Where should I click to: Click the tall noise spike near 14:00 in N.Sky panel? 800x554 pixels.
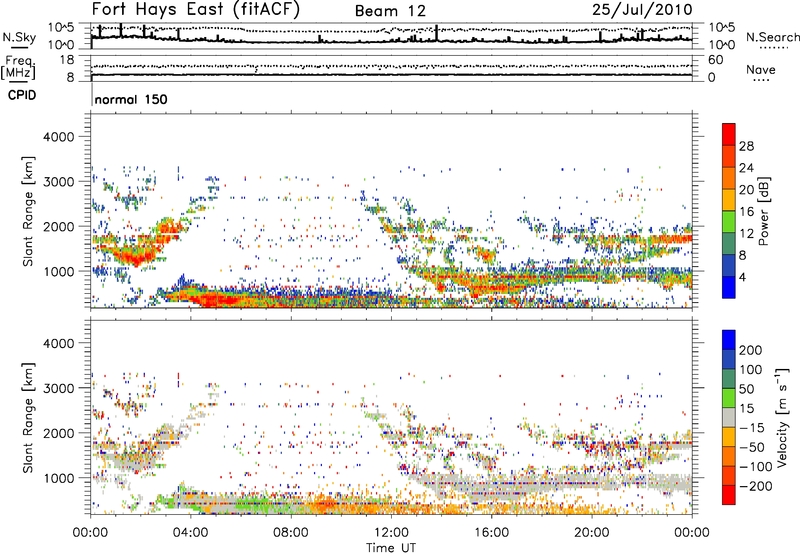tap(437, 33)
